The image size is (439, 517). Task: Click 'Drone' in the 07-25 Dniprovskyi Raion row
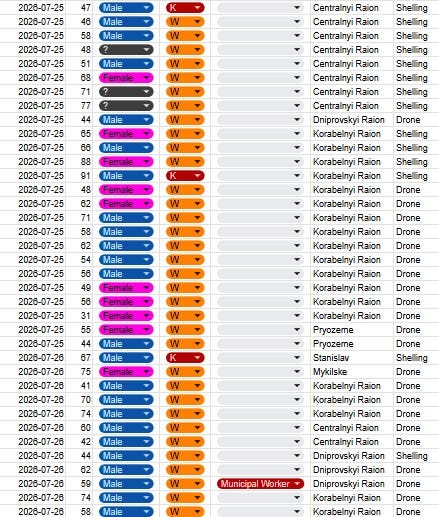tap(408, 120)
